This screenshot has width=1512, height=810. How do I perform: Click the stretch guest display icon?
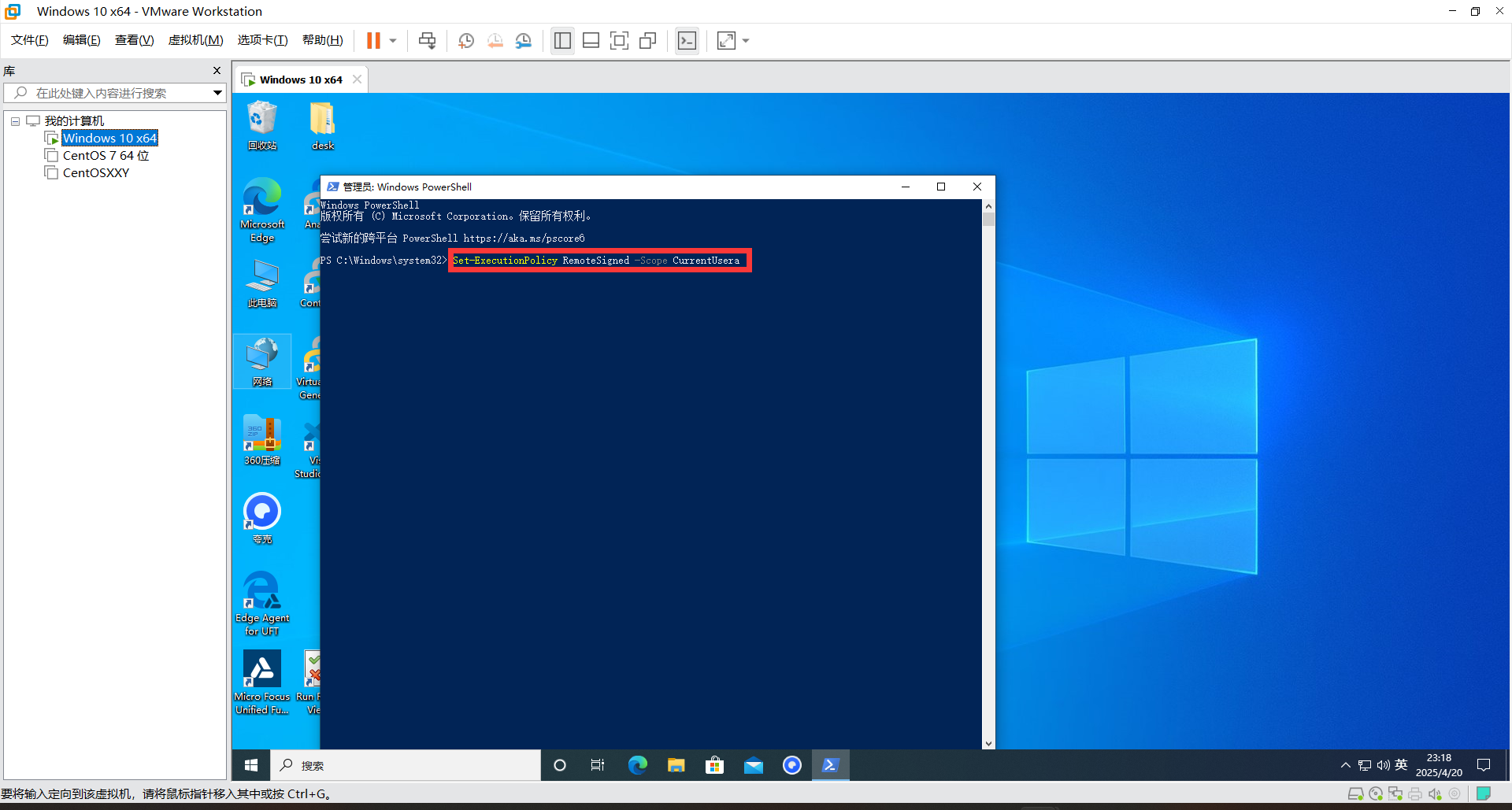726,40
